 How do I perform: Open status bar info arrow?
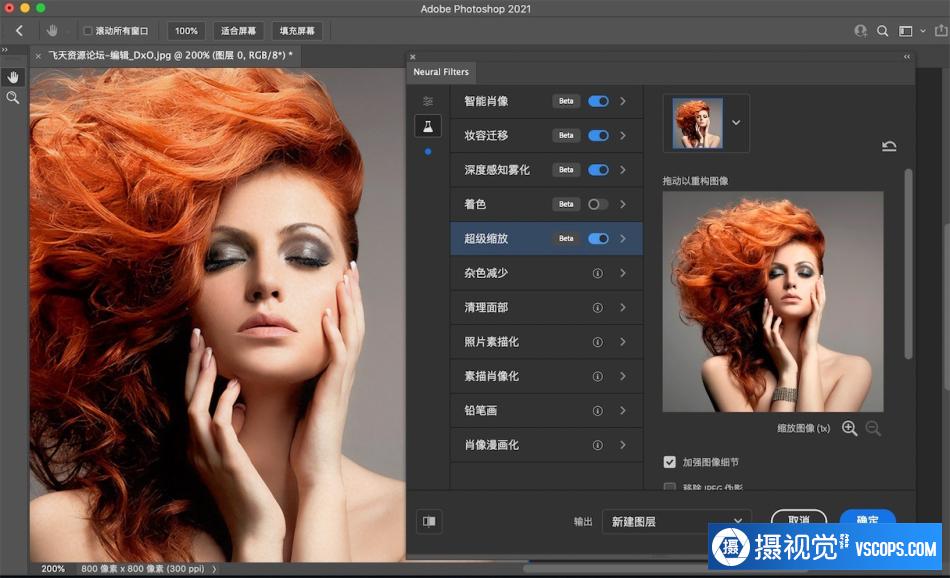coord(214,569)
